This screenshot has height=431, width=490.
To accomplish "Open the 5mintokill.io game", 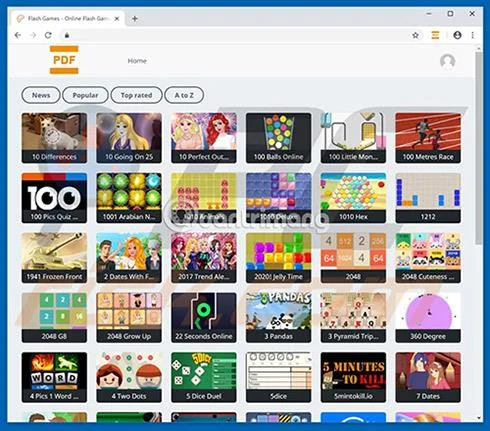I will click(353, 377).
